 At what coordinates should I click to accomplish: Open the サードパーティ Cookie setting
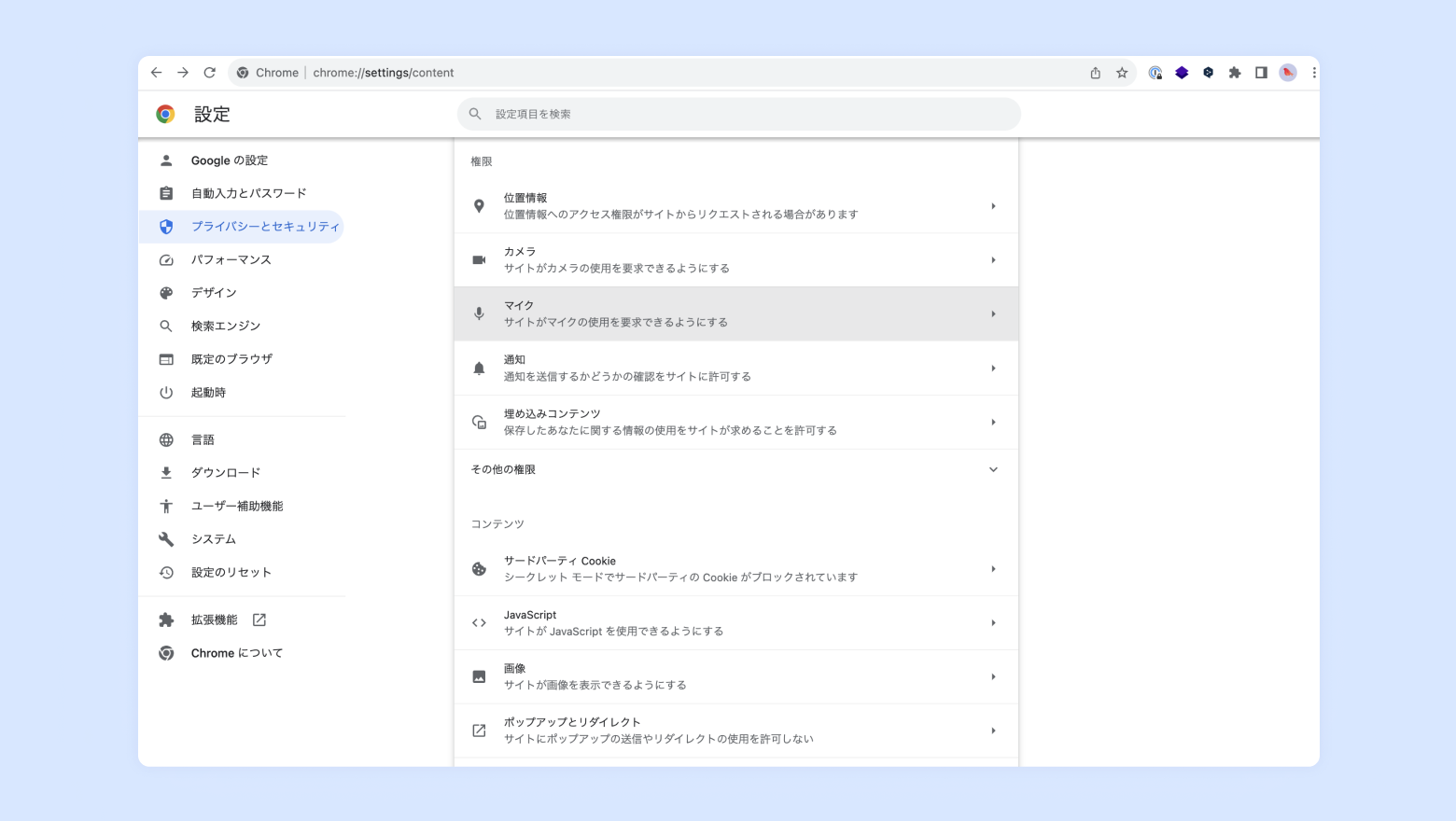tap(735, 569)
